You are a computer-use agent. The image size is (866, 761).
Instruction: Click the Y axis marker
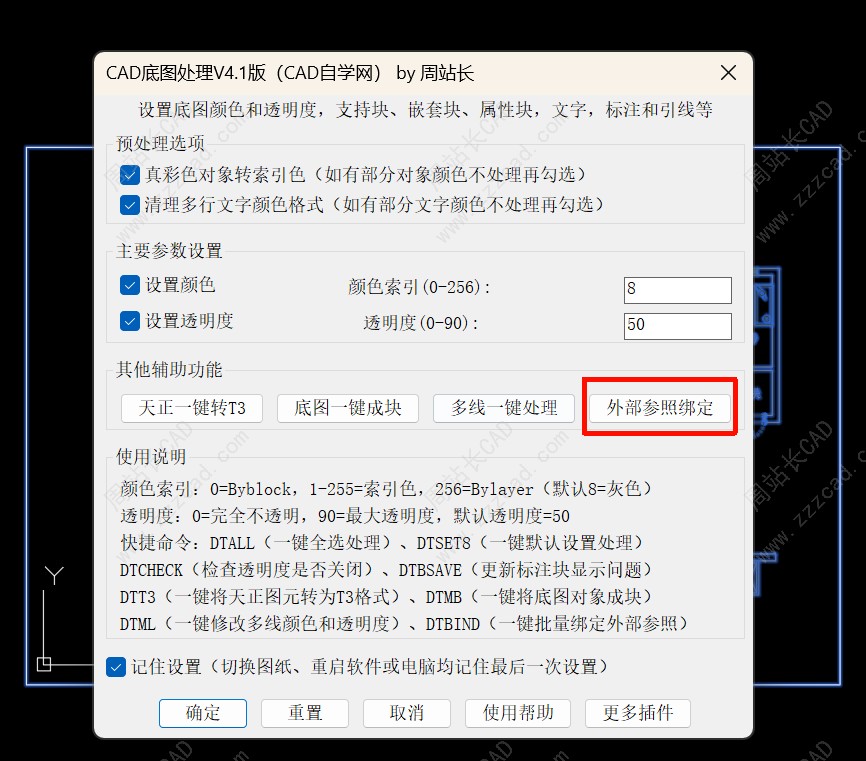tap(54, 575)
